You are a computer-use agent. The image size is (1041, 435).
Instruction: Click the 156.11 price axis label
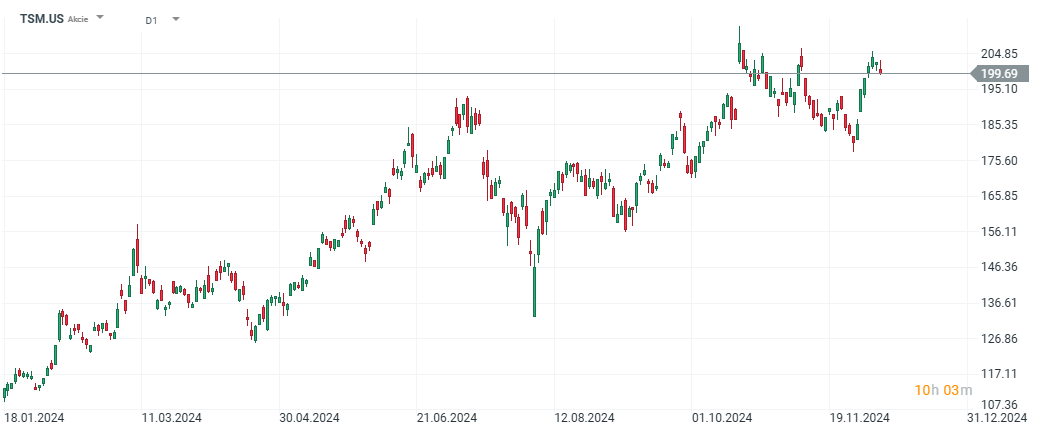click(999, 231)
